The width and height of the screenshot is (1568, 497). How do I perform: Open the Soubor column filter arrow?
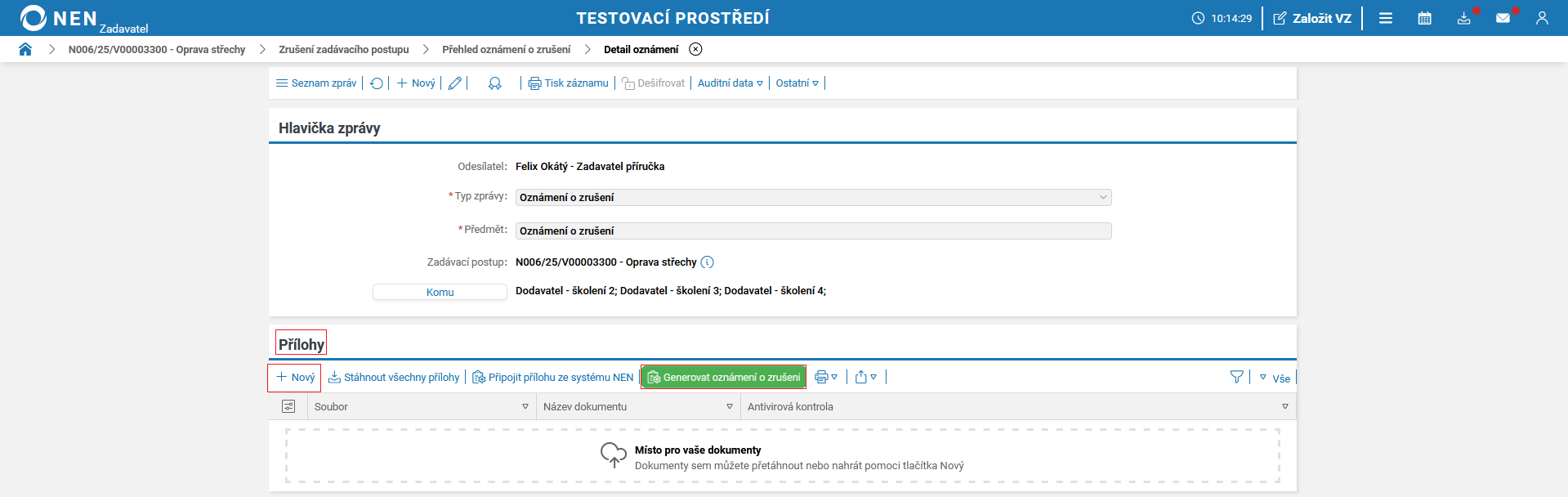525,406
